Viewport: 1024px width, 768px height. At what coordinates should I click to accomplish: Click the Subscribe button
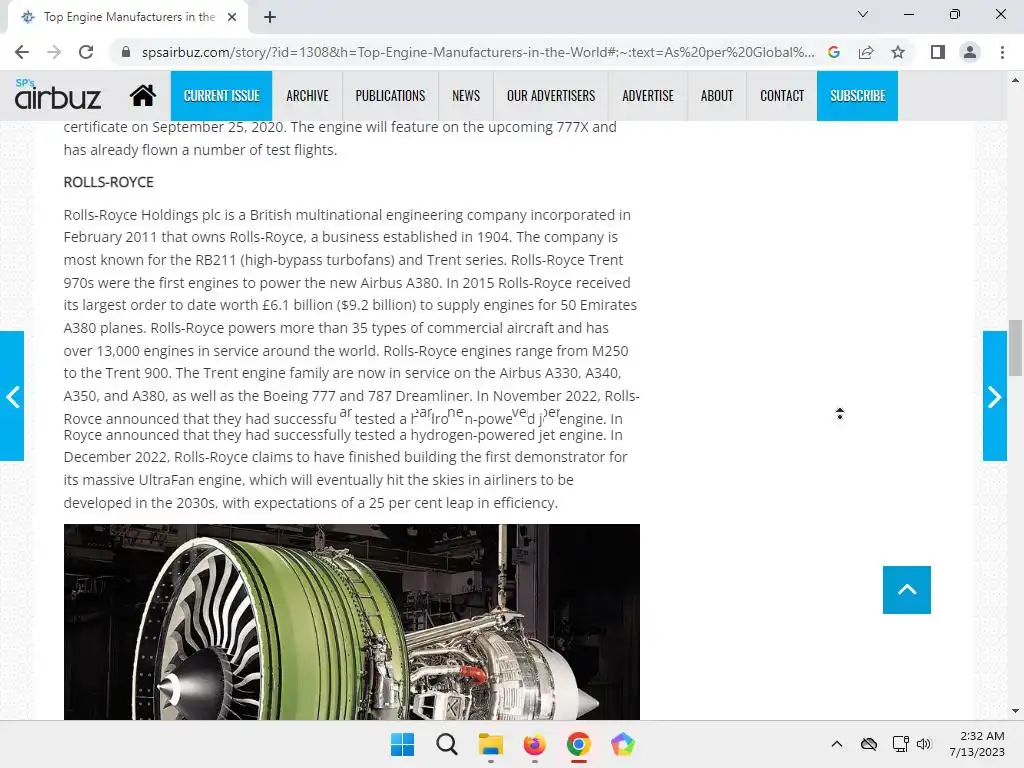[x=857, y=95]
